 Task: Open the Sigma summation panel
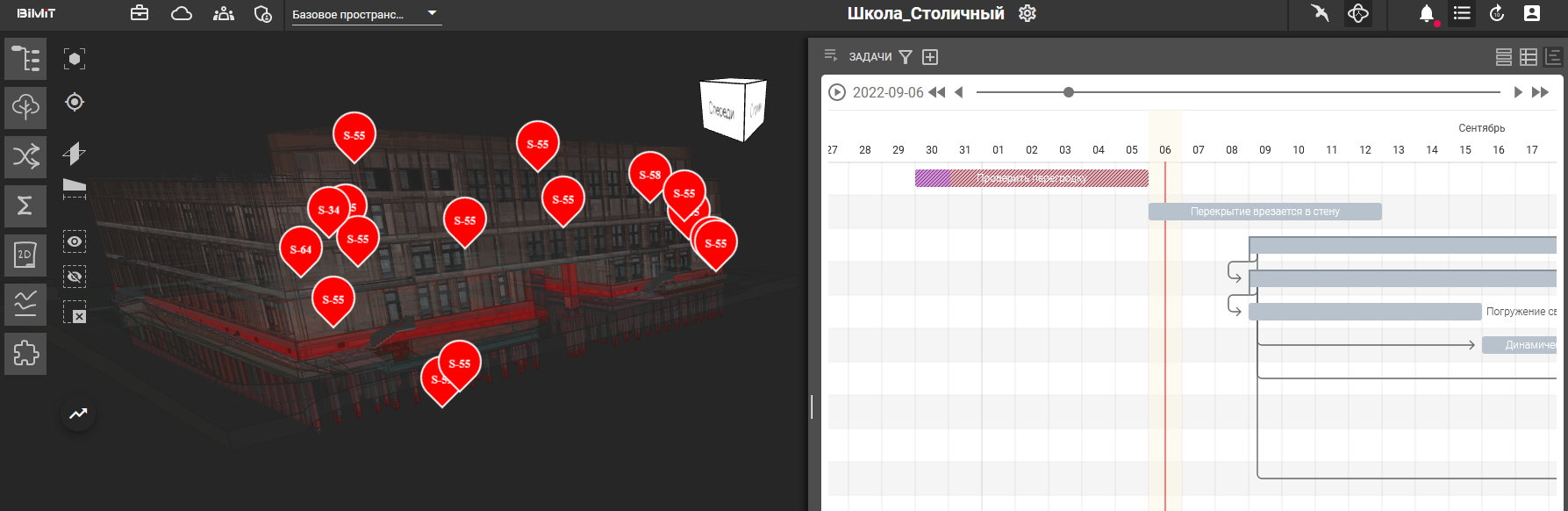pos(25,205)
